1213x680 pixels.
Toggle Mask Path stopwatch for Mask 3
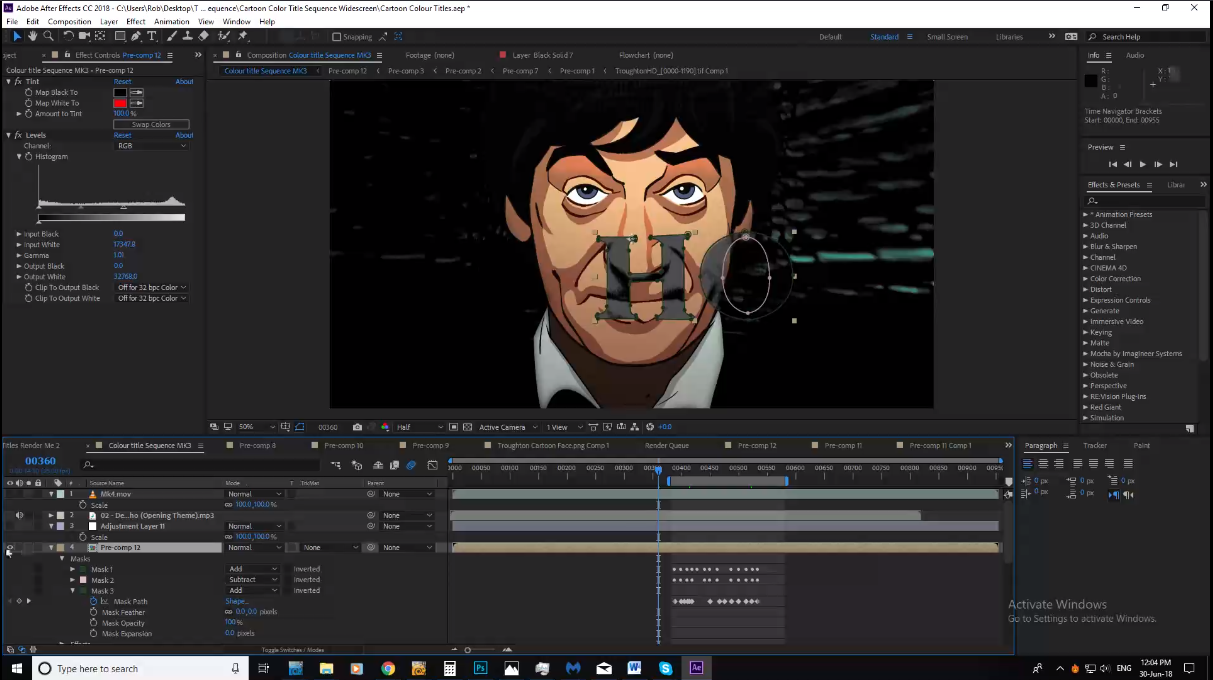94,601
